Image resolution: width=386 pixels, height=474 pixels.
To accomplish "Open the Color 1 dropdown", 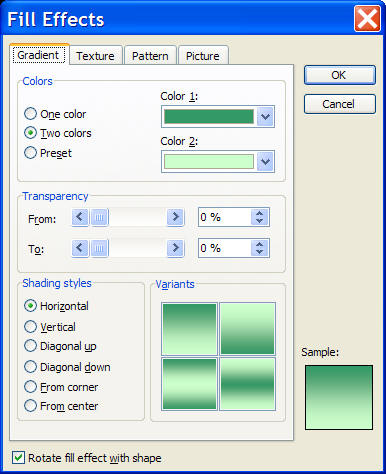I will 265,117.
